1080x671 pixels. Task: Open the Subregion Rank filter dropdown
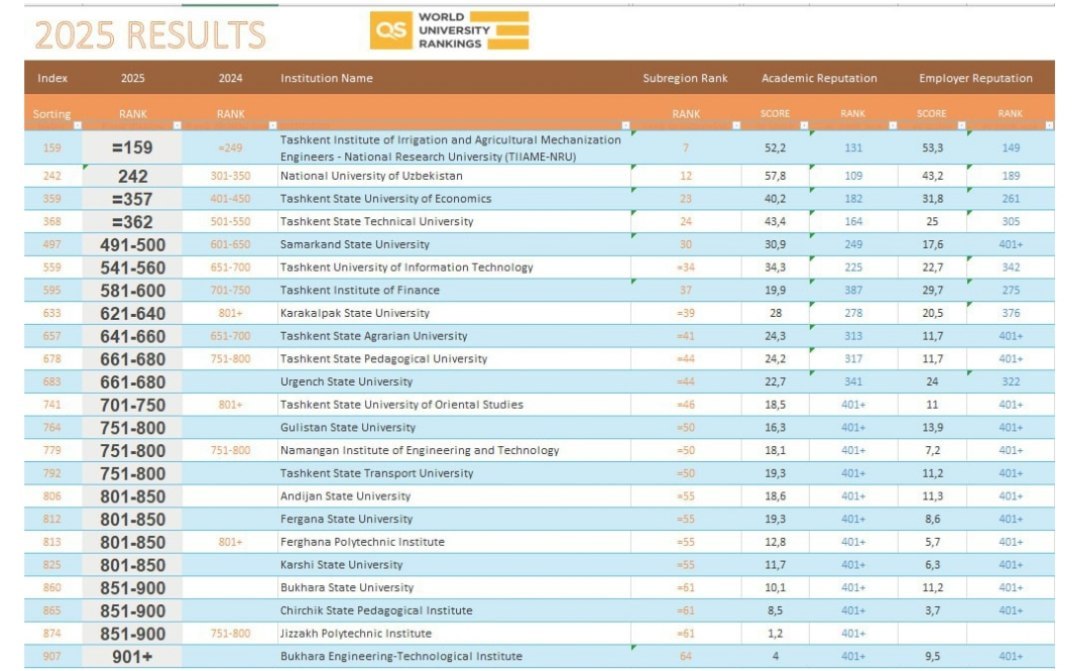[736, 126]
